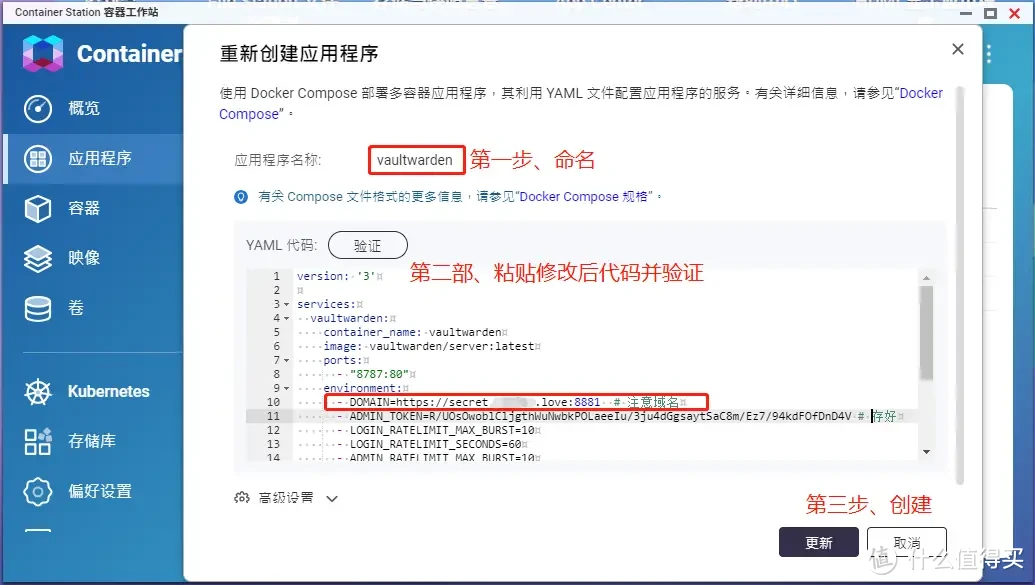
Task: Expand the 高级设置 chevron
Action: pos(332,499)
